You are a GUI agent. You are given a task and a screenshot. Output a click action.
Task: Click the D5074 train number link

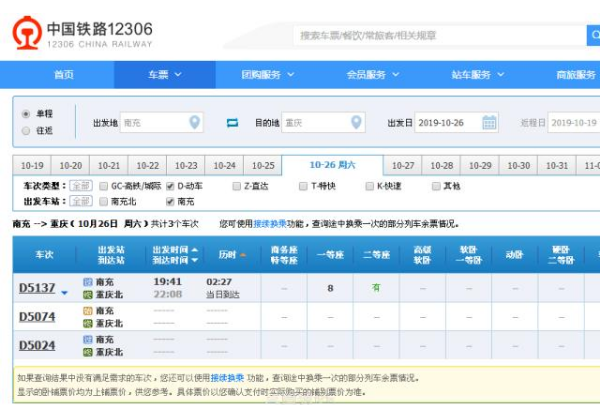point(37,317)
